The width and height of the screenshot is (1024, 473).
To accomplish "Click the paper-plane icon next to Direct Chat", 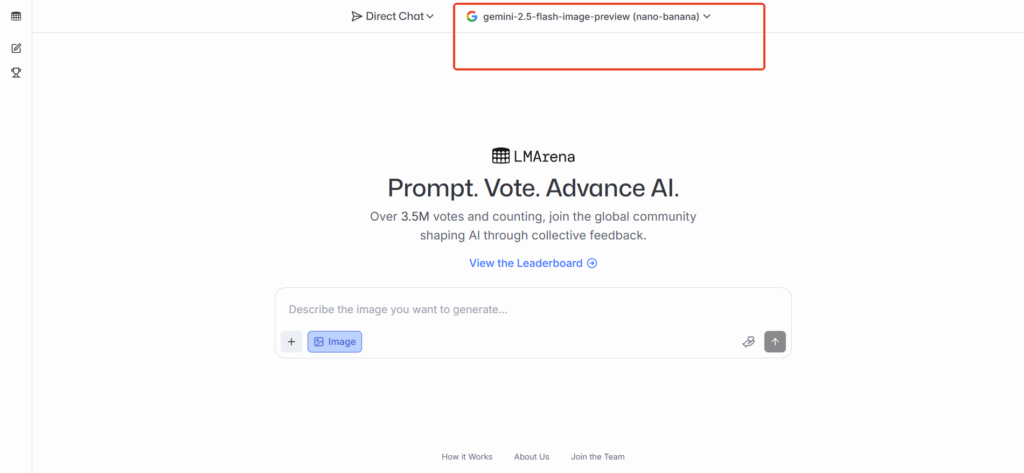I will [357, 16].
